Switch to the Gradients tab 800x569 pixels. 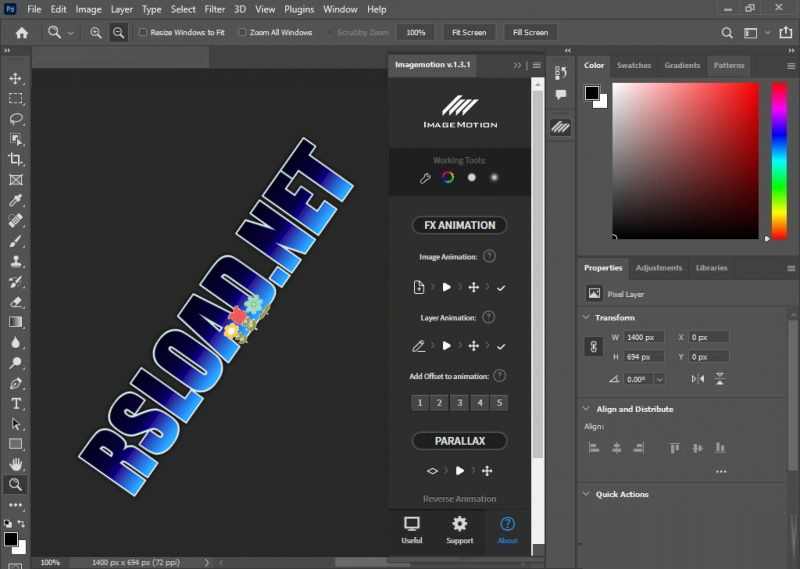tap(682, 65)
